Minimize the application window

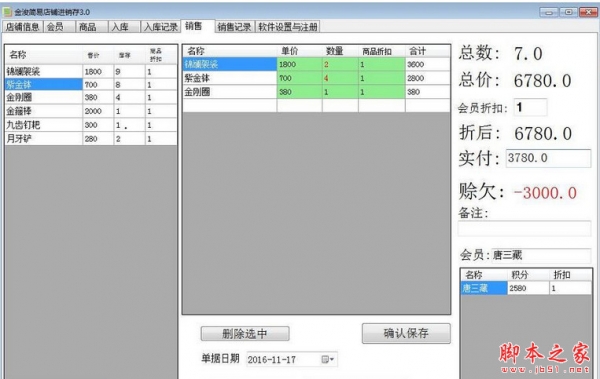pos(549,12)
